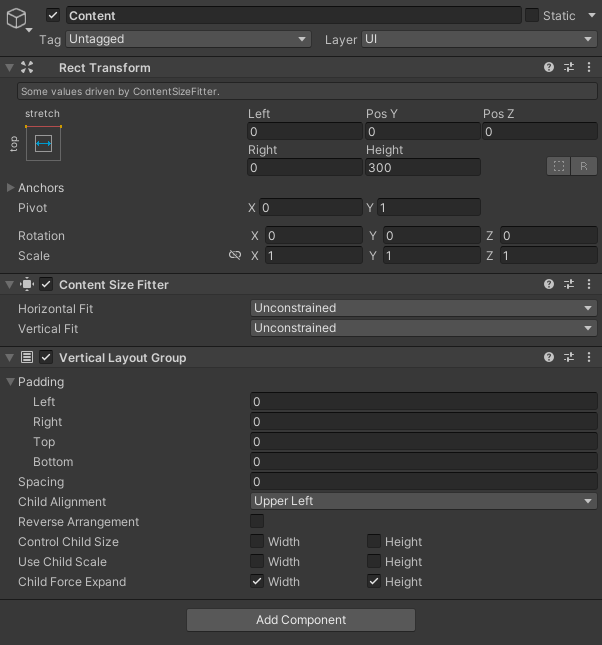Screen dimensions: 602x645
Task: Enable Control Child Size Height
Action: 374,541
